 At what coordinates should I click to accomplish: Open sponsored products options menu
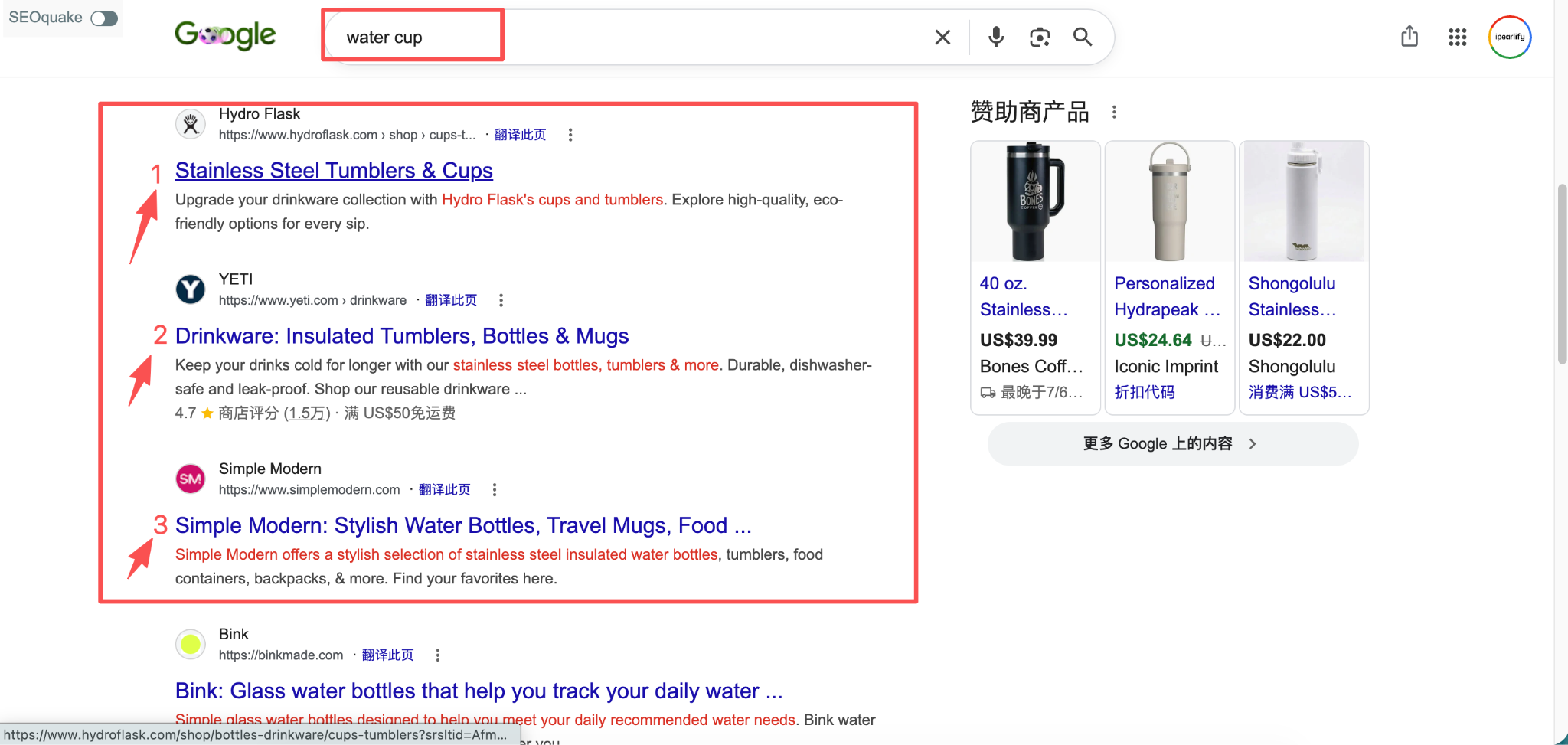click(1114, 113)
